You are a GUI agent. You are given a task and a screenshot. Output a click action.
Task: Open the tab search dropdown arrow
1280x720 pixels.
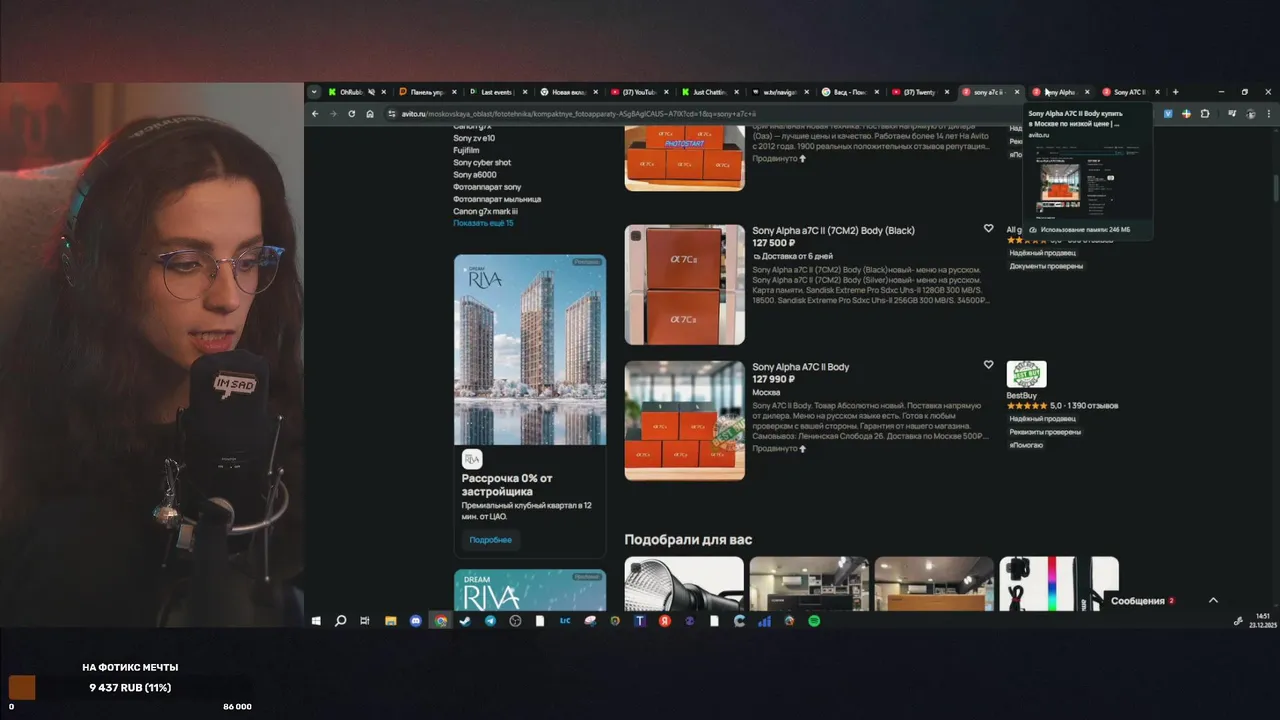314,92
